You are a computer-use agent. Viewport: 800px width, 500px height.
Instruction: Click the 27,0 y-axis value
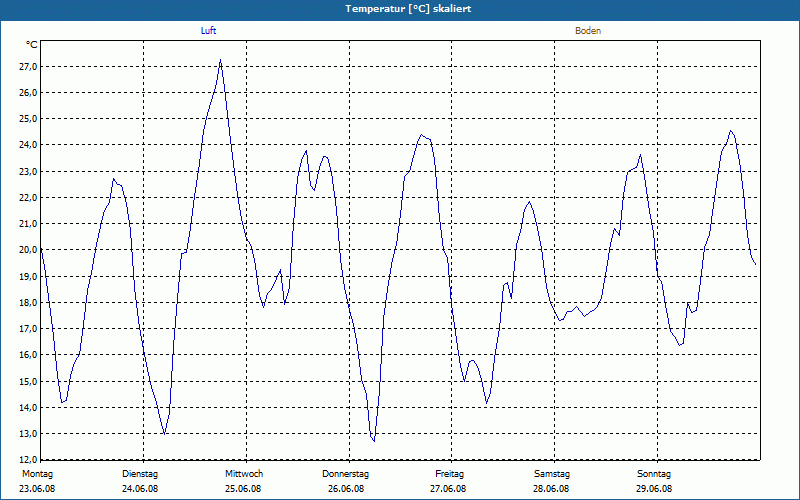point(28,67)
